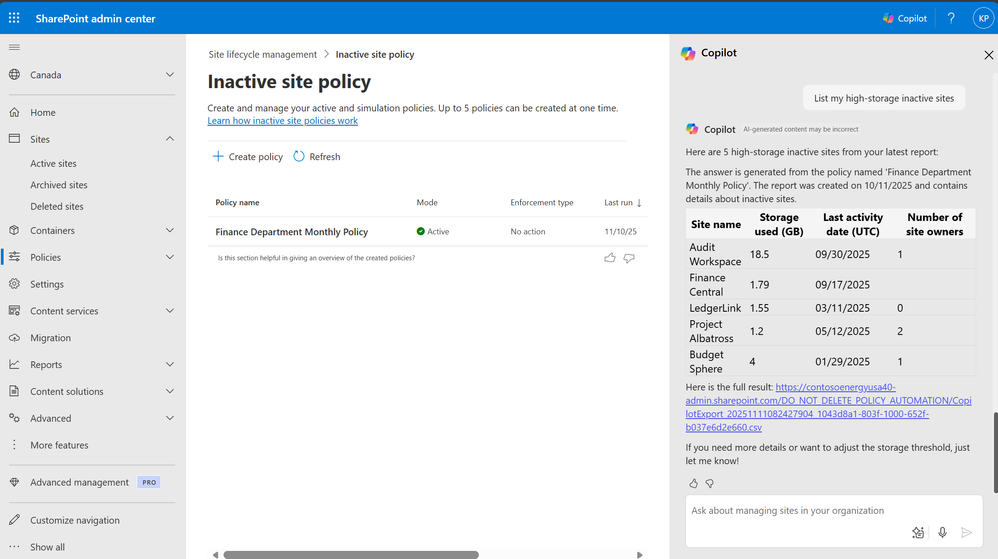998x559 pixels.
Task: Click the Reports chart icon
Action: (x=14, y=364)
